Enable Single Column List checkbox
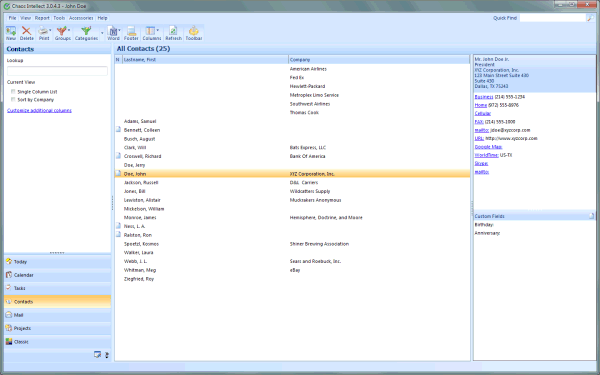 tap(13, 91)
